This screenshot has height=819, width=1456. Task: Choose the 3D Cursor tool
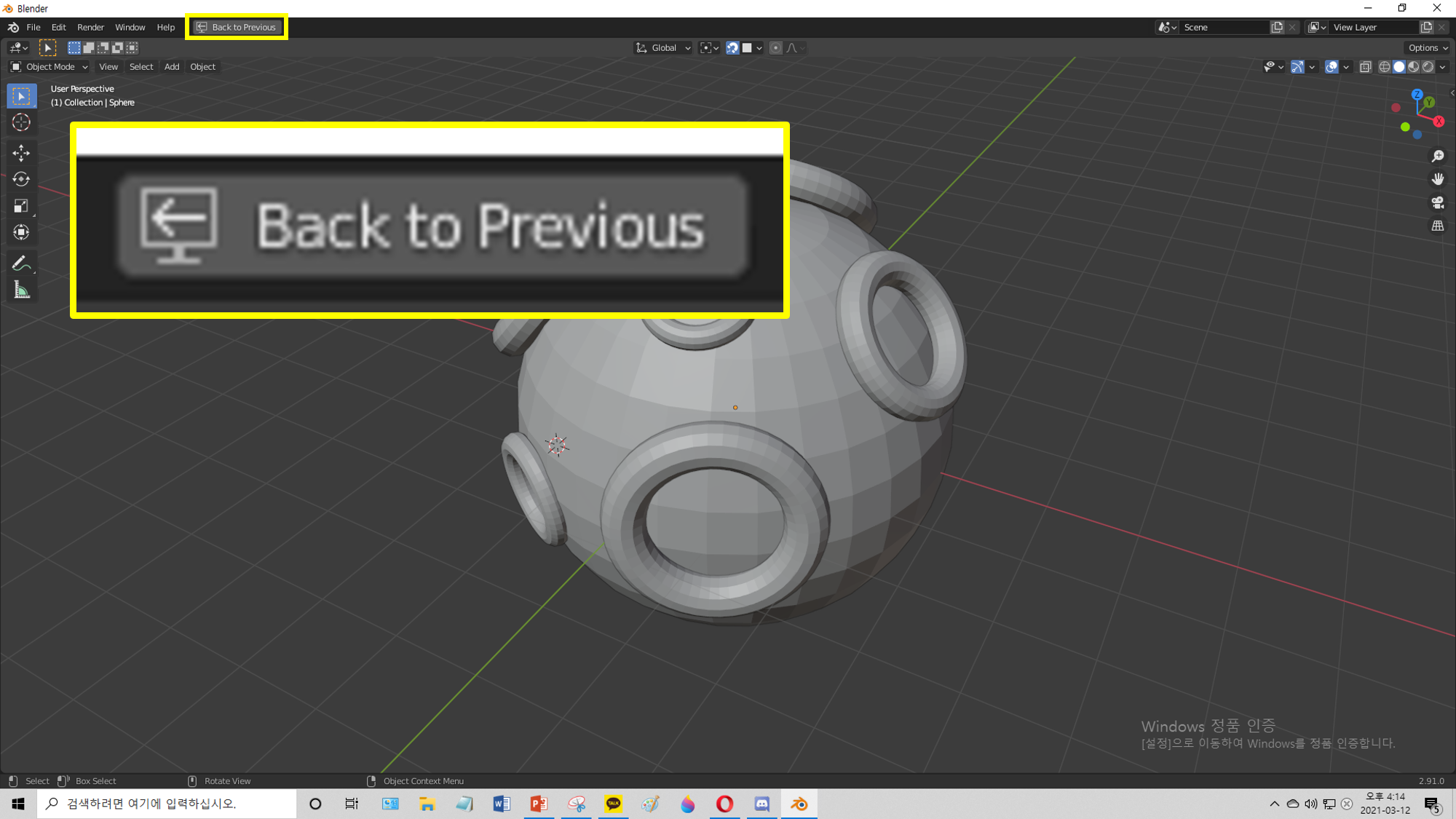(21, 122)
